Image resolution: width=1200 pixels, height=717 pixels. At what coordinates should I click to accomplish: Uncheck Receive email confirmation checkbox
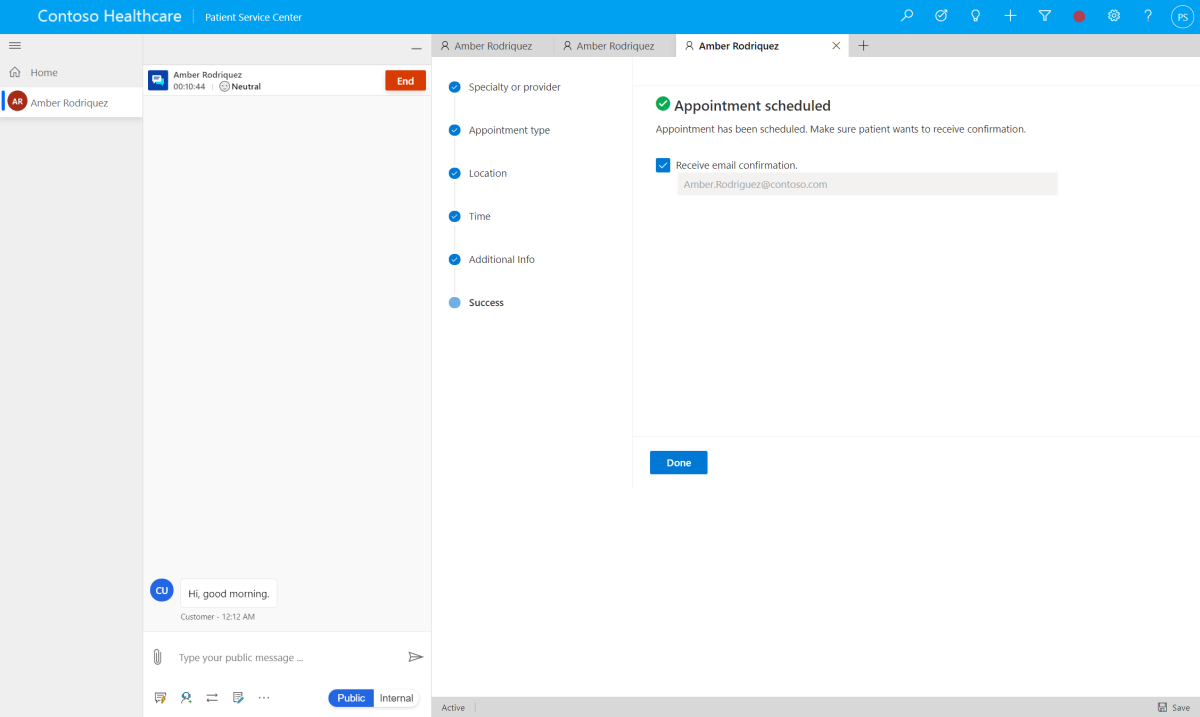[663, 165]
